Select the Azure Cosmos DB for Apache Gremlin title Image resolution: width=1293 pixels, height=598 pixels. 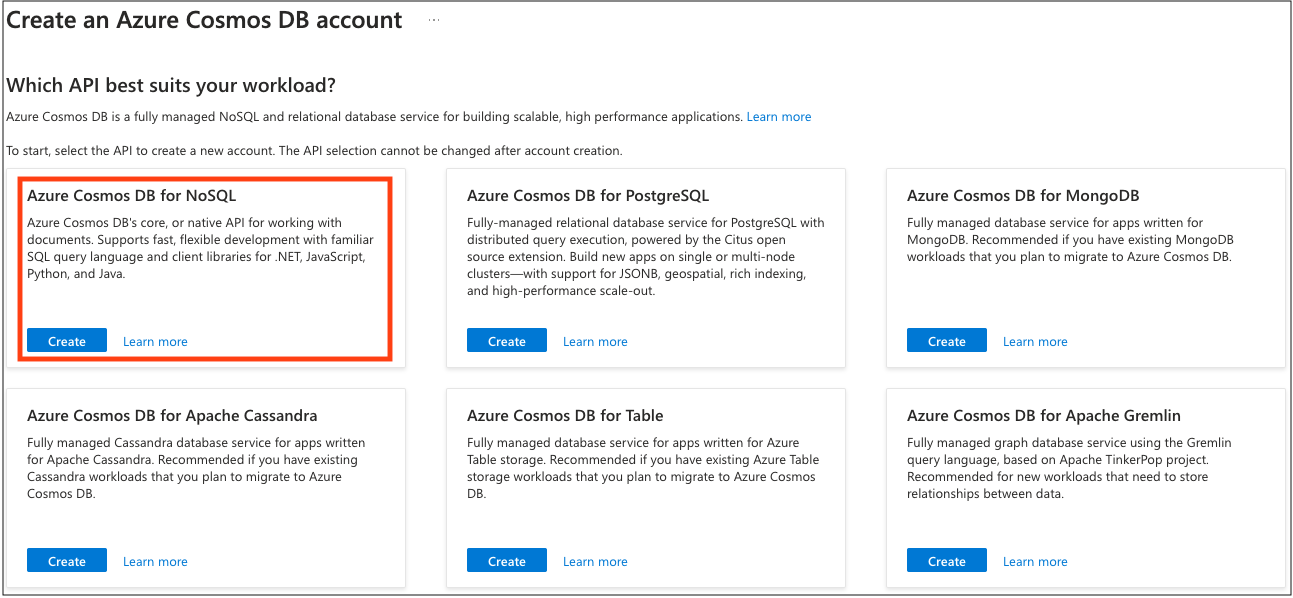(1044, 416)
